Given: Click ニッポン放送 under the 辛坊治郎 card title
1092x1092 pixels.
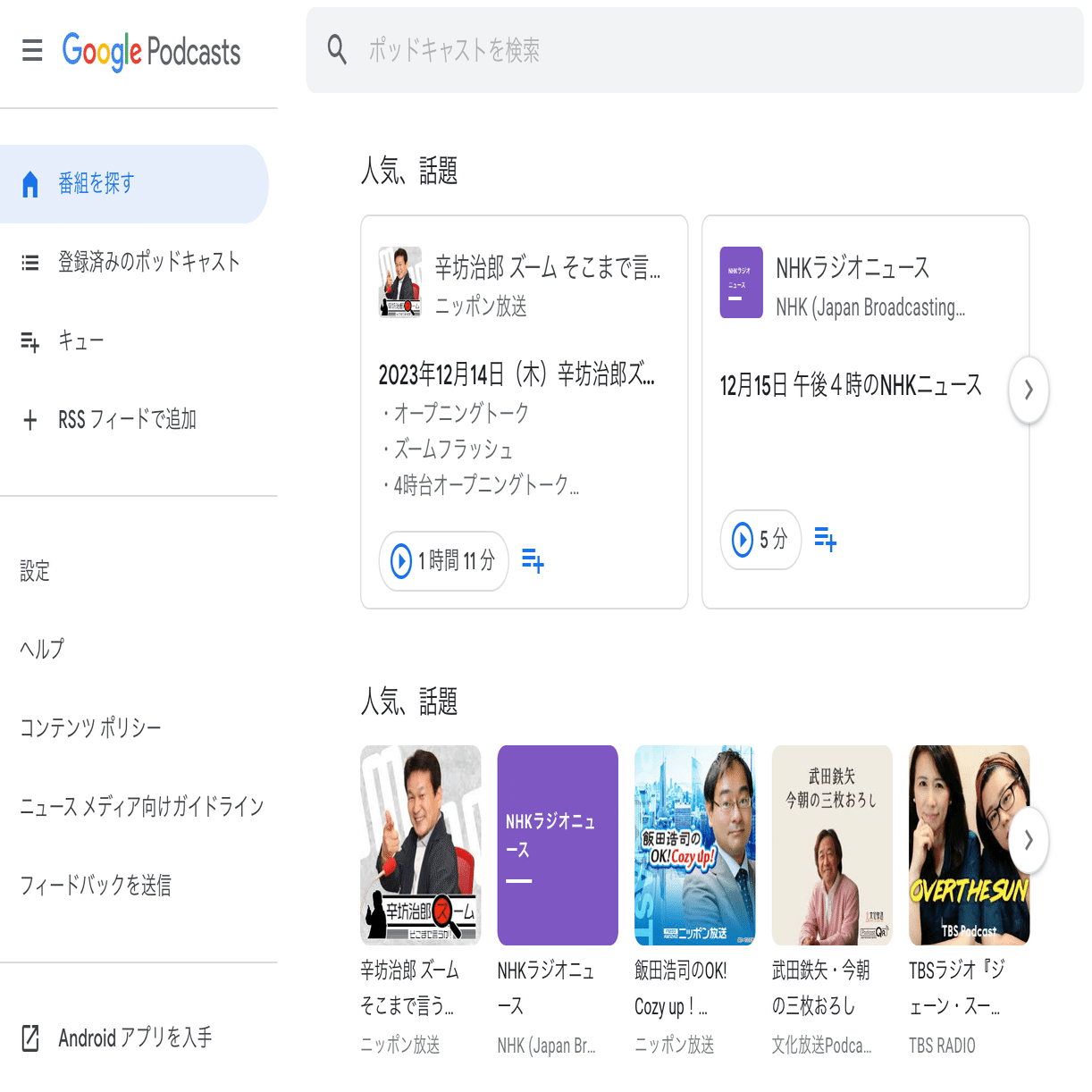Looking at the screenshot, I should click(481, 307).
